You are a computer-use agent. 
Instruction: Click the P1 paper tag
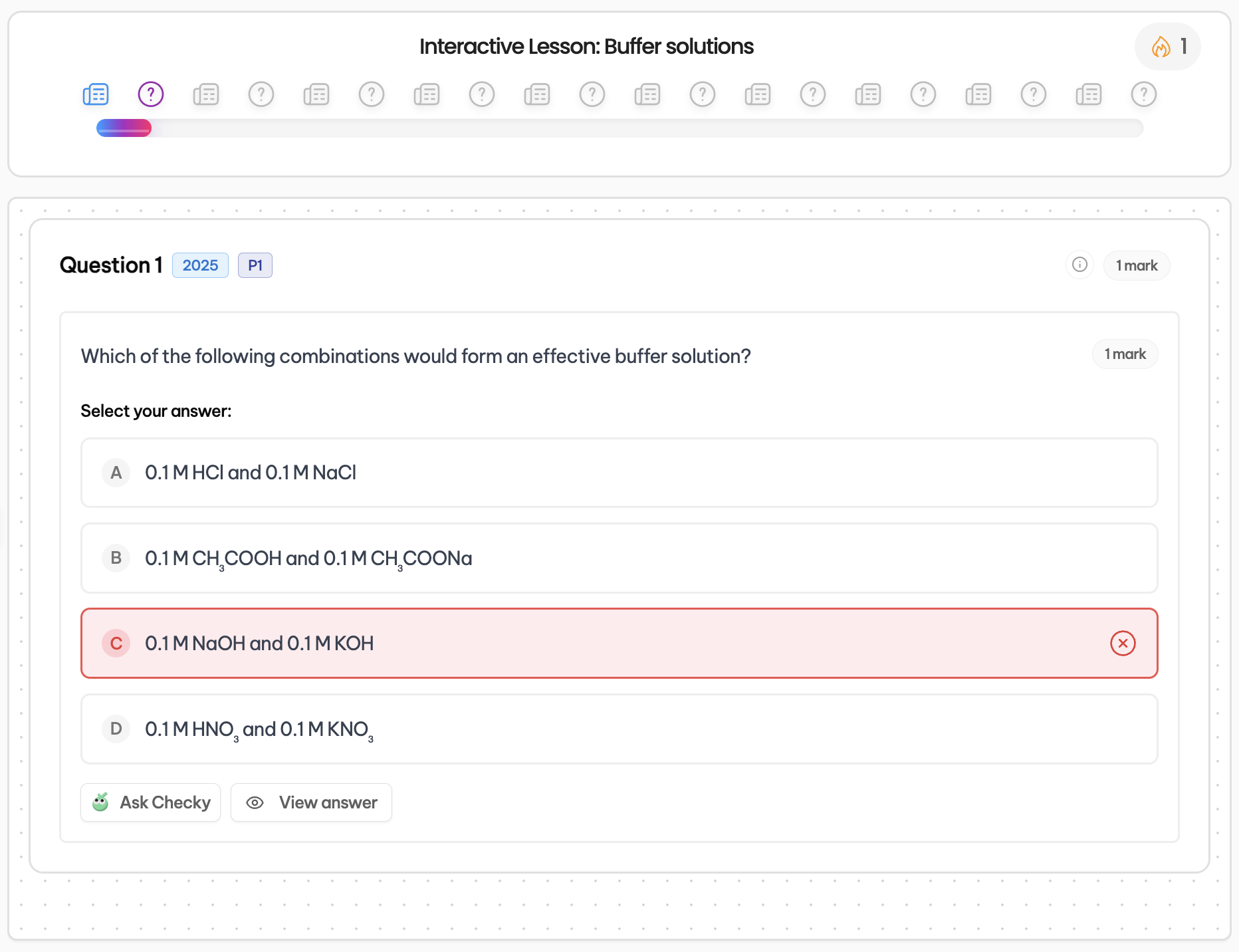pos(255,265)
